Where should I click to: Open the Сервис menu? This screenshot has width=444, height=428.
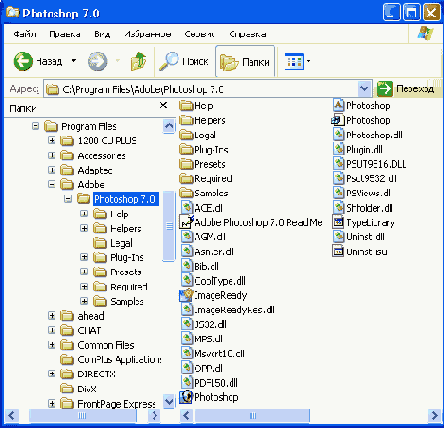(x=199, y=34)
